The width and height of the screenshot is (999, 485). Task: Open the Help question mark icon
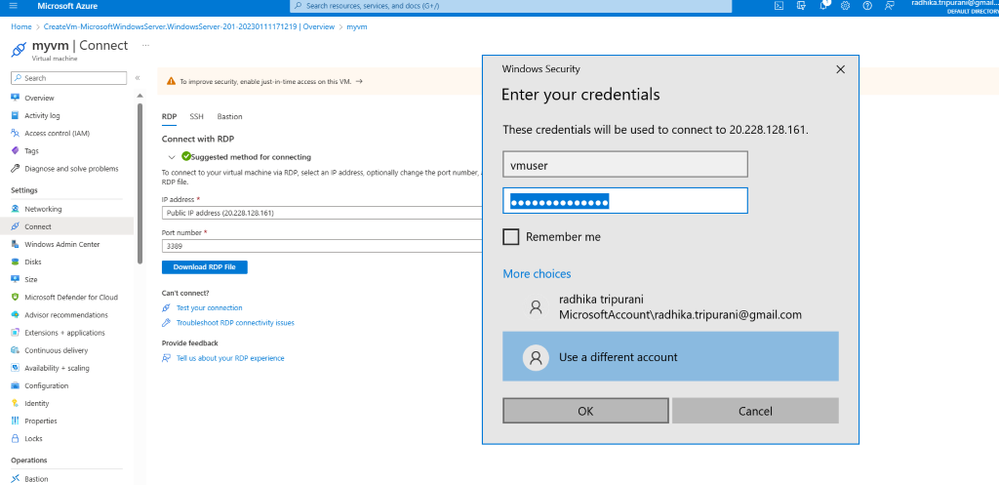867,6
